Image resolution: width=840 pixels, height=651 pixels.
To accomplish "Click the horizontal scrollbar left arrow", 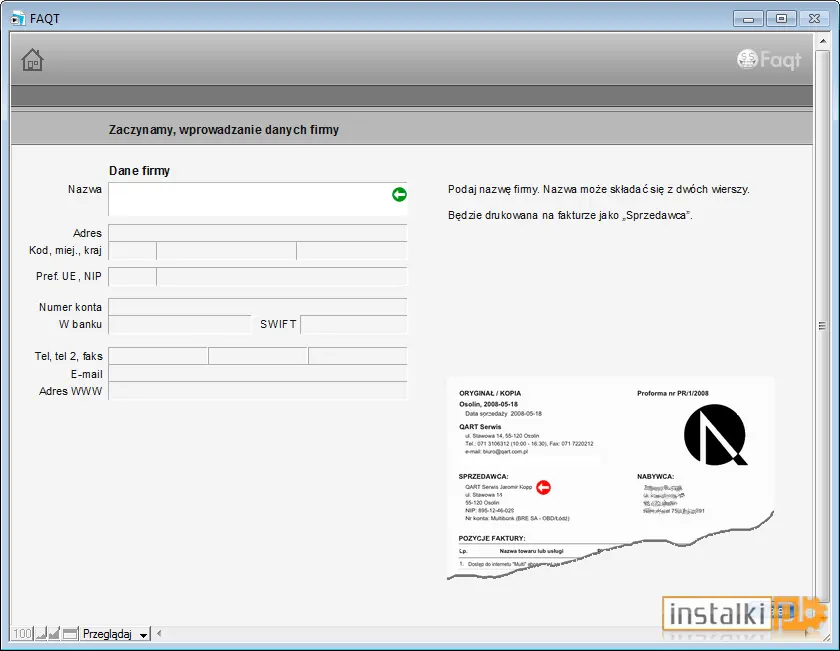I will pyautogui.click(x=159, y=634).
